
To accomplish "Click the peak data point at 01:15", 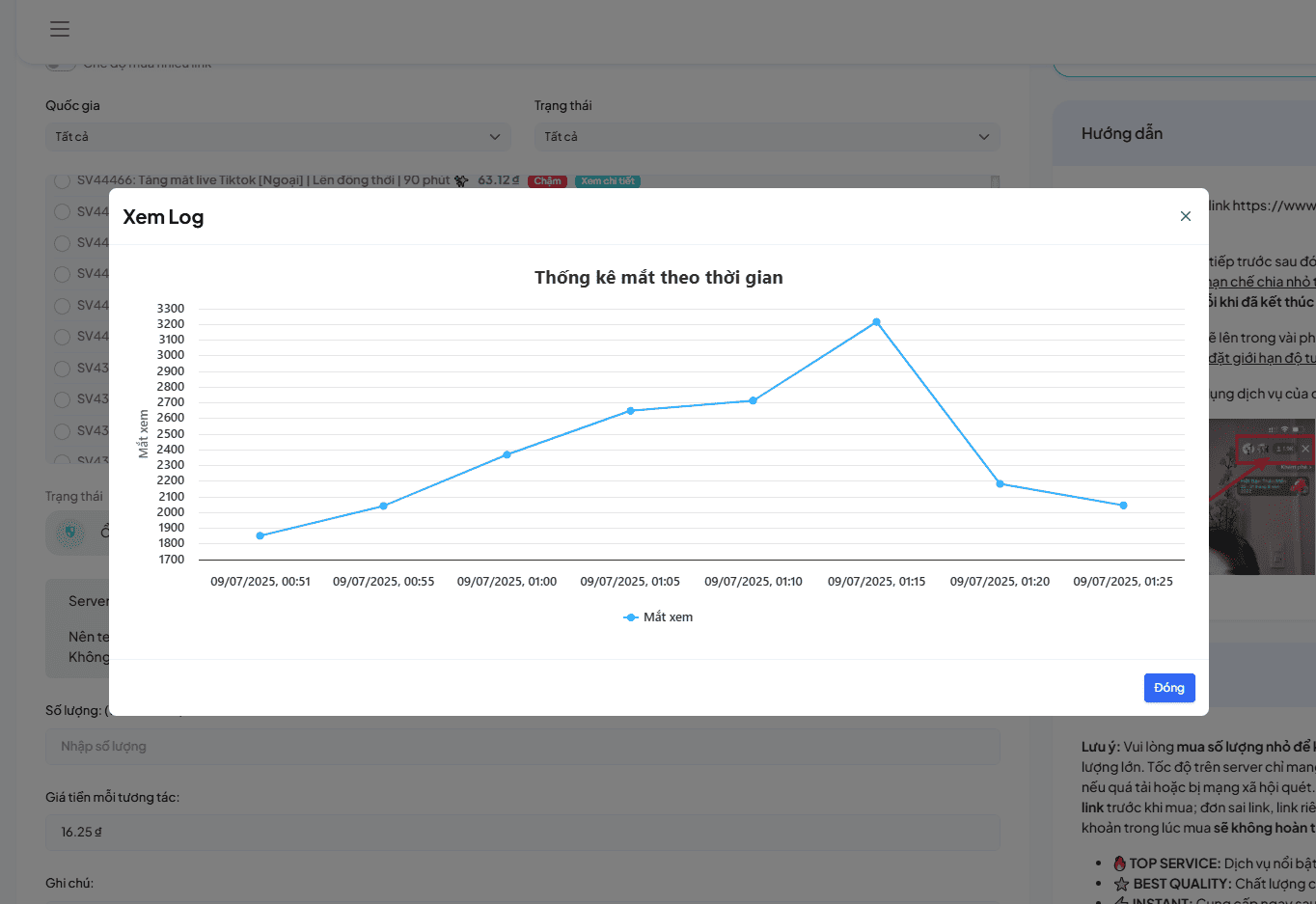I will pyautogui.click(x=877, y=322).
